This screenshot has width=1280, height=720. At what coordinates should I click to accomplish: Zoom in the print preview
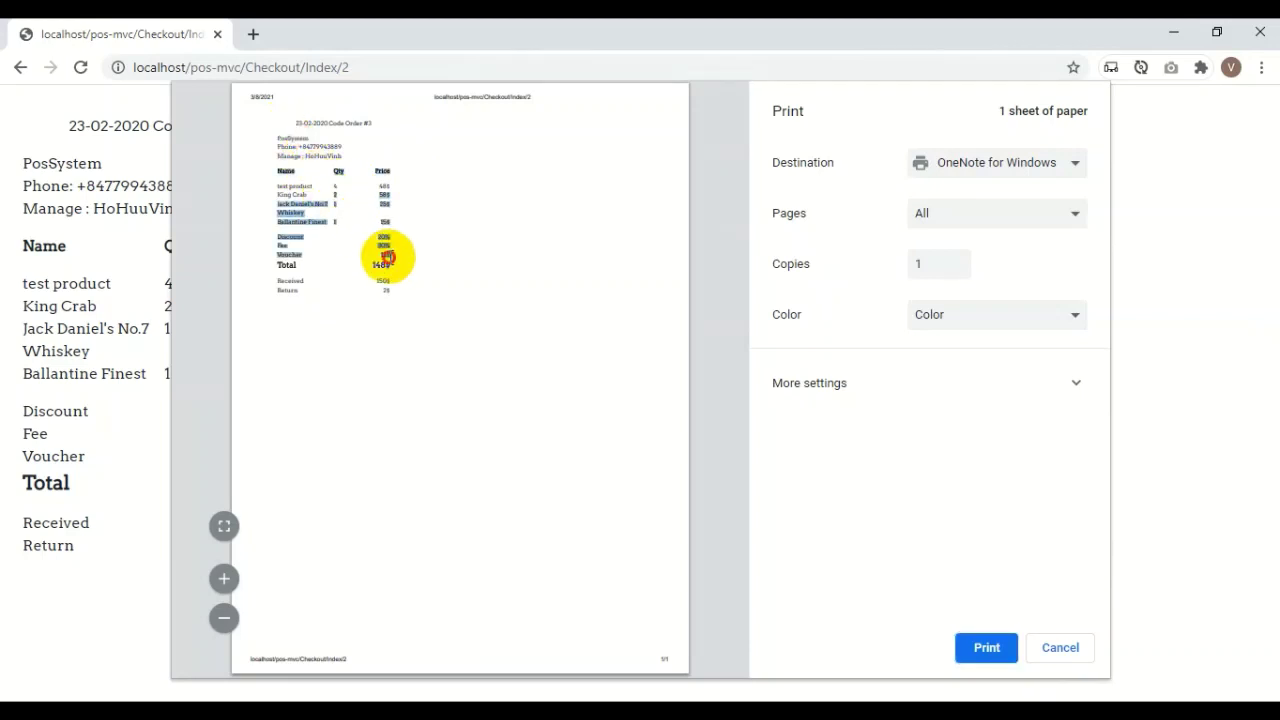click(224, 578)
